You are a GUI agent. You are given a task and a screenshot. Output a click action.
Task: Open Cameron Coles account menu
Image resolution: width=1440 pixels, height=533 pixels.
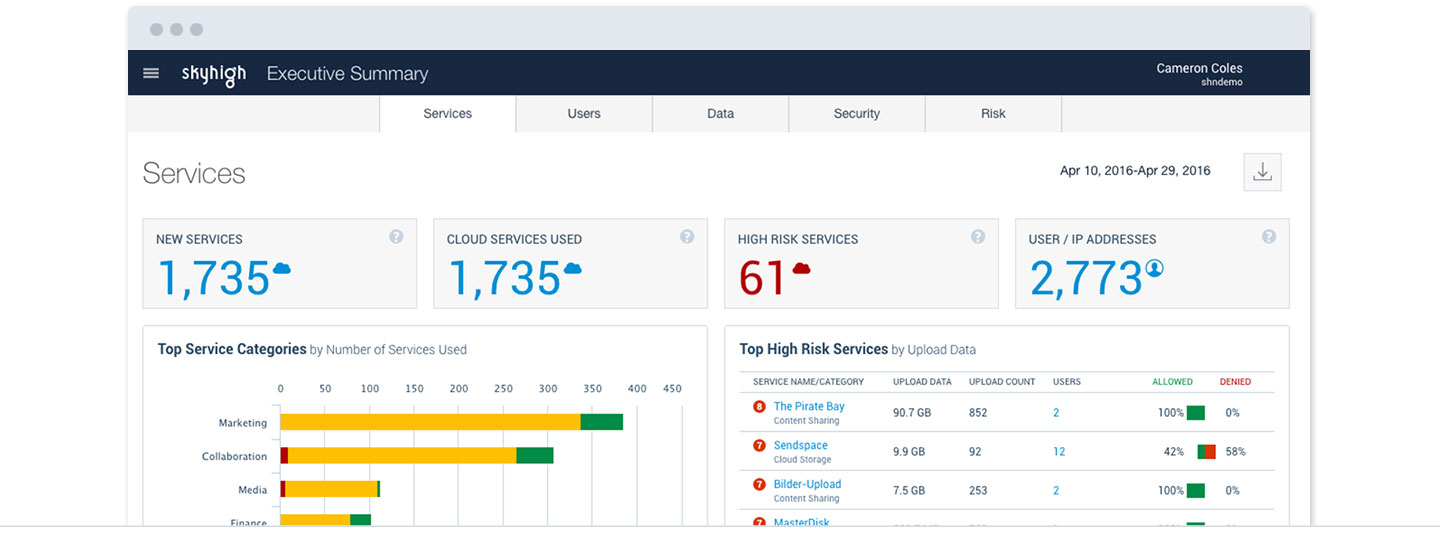point(1199,74)
